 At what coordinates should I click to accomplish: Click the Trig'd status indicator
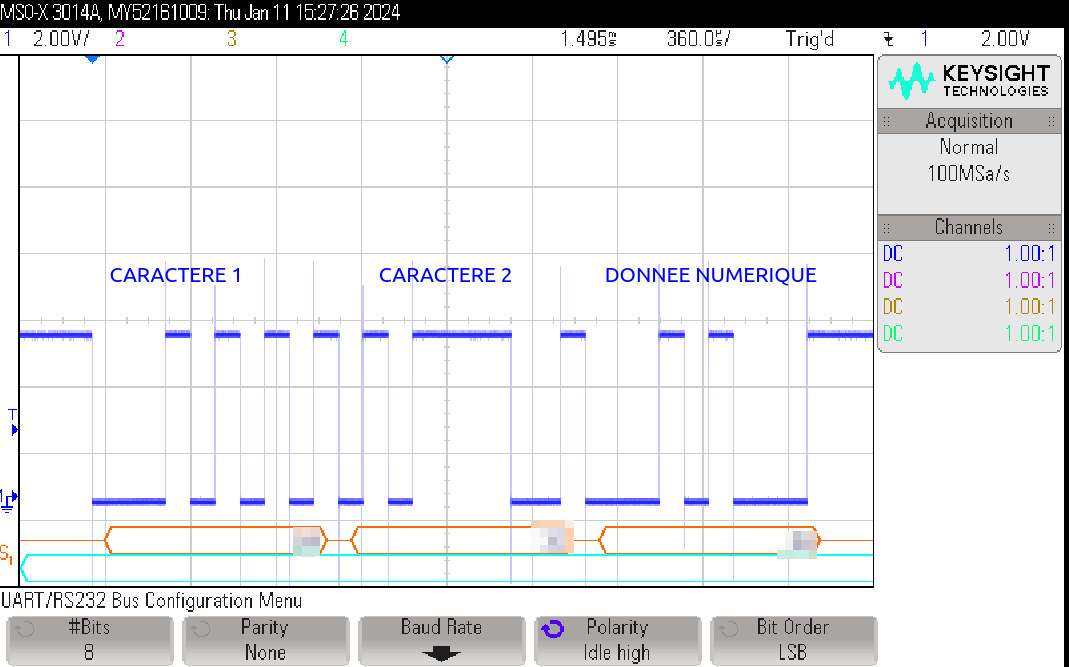[810, 39]
